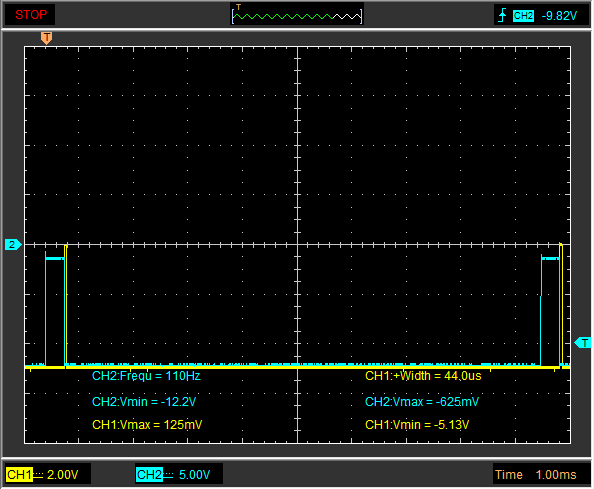The image size is (594, 489).
Task: Click the -9.82V trigger level readout
Action: [559, 16]
